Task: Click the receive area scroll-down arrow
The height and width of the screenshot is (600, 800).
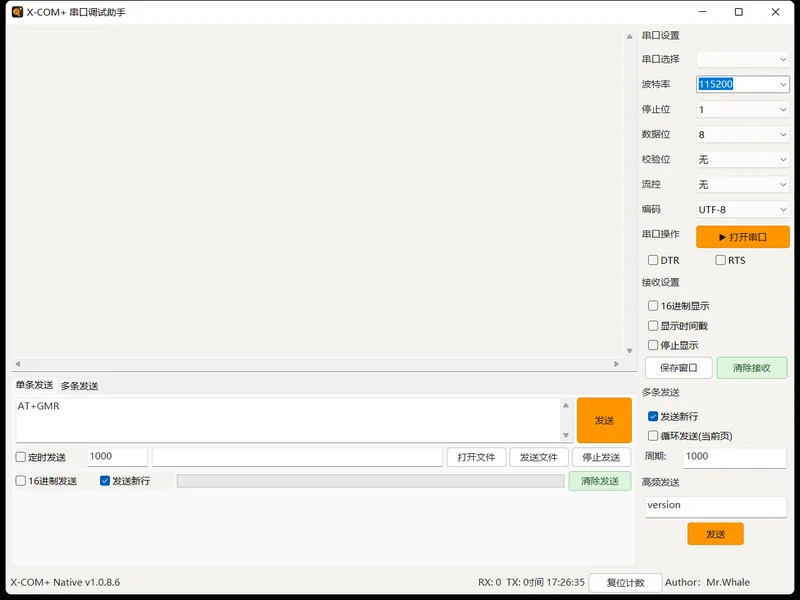Action: tap(629, 351)
